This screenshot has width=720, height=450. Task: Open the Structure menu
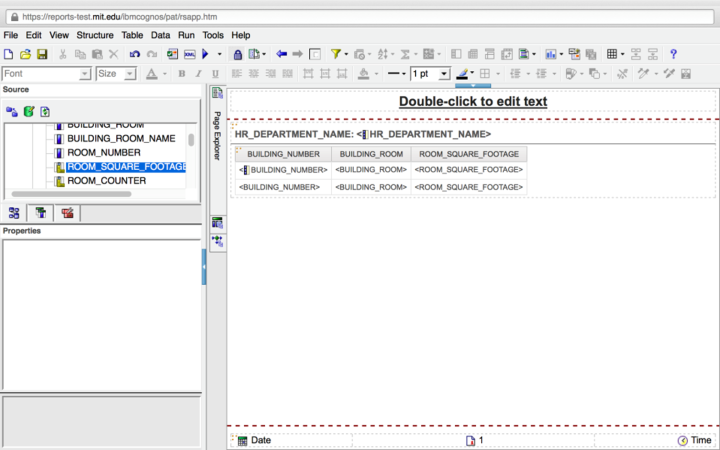[95, 35]
